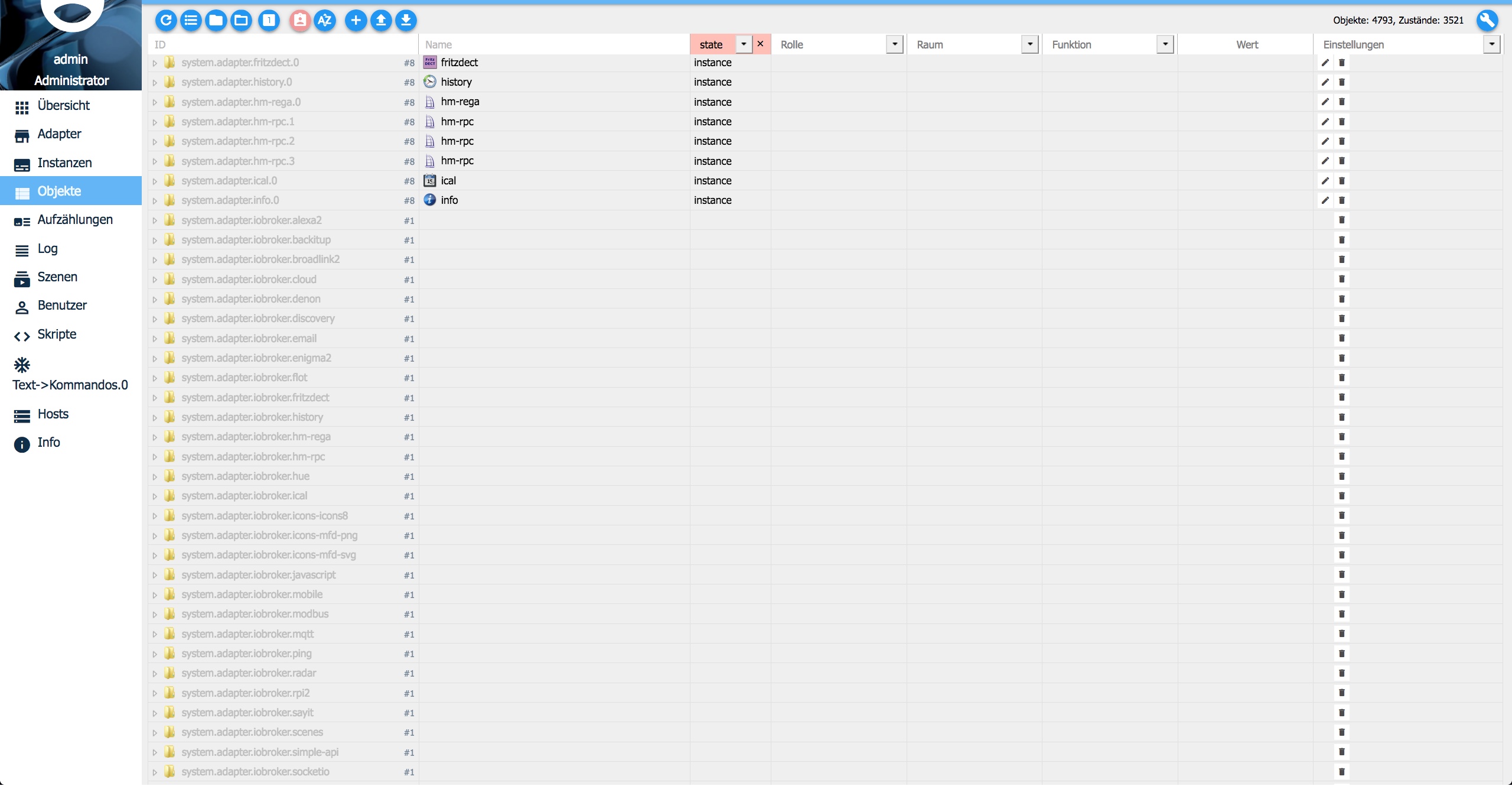This screenshot has height=786, width=1512.
Task: Click the plus icon to add object
Action: (x=356, y=21)
